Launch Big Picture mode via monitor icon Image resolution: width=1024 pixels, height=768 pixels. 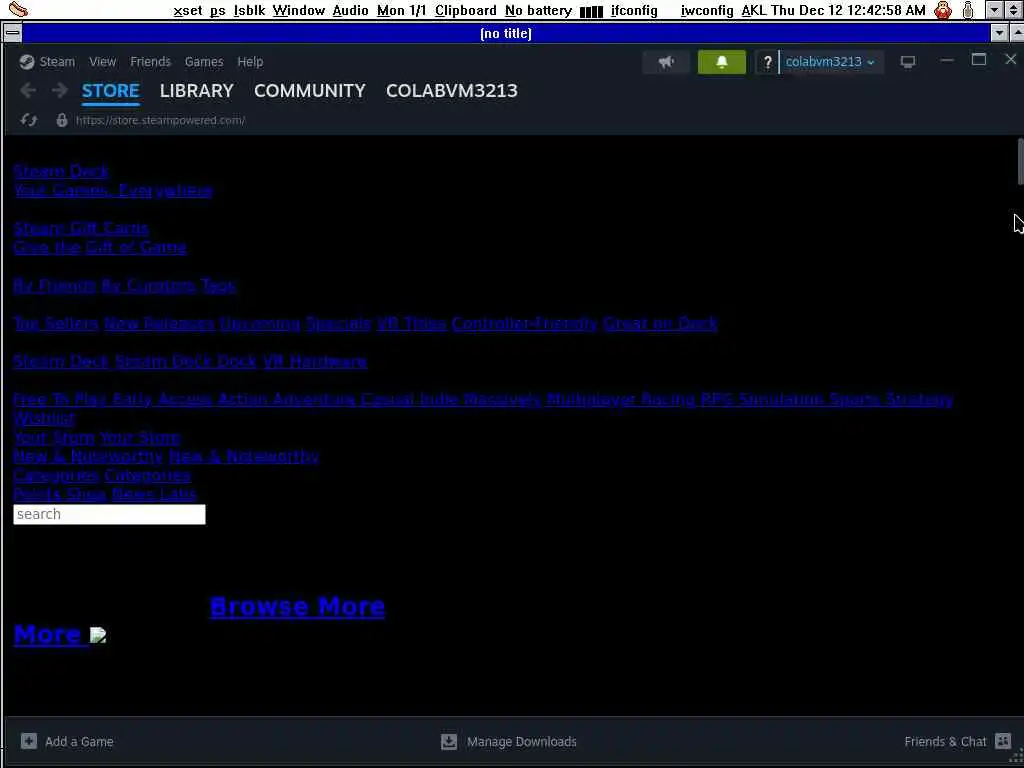908,61
